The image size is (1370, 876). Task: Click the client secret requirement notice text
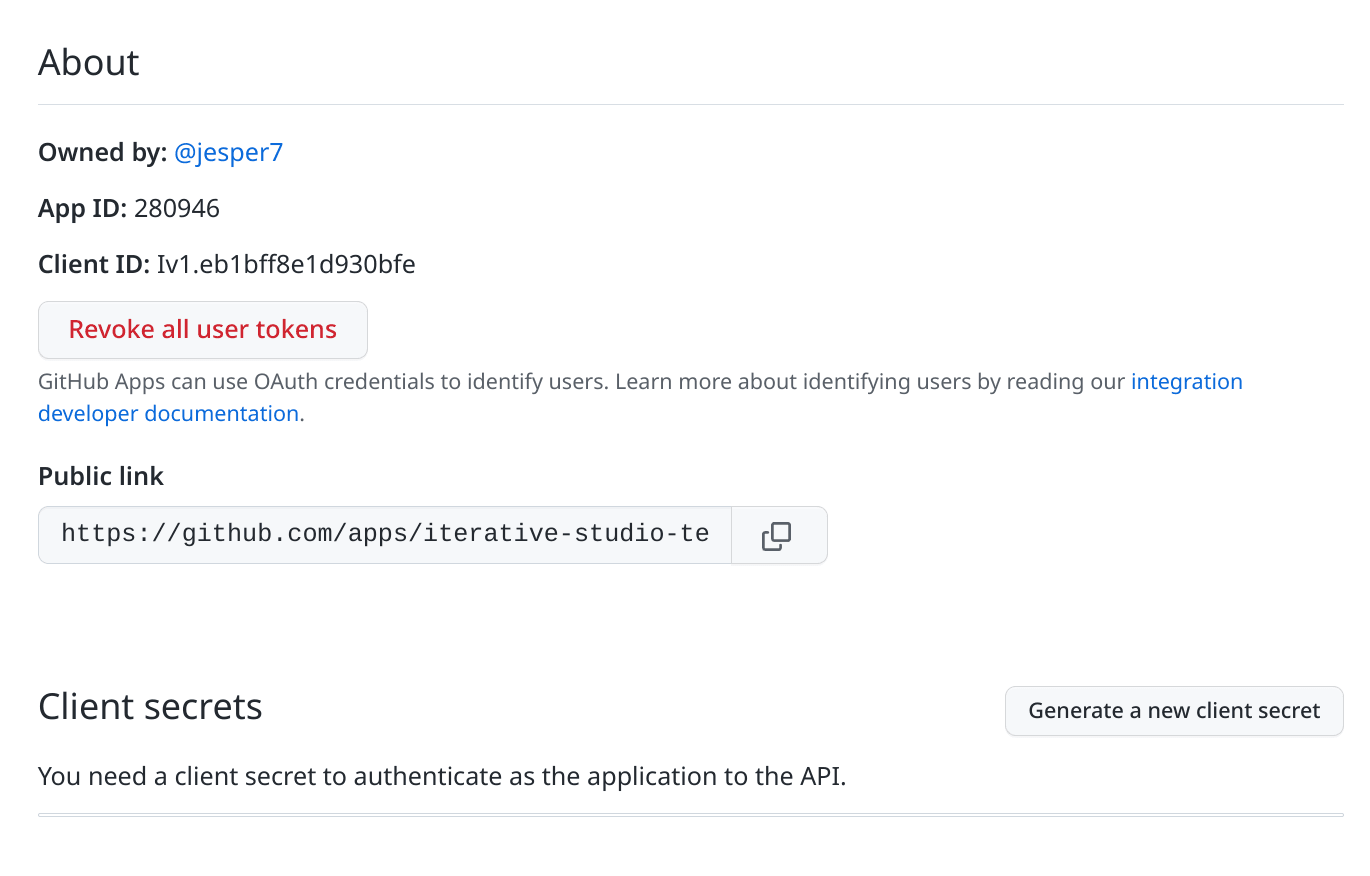(442, 776)
